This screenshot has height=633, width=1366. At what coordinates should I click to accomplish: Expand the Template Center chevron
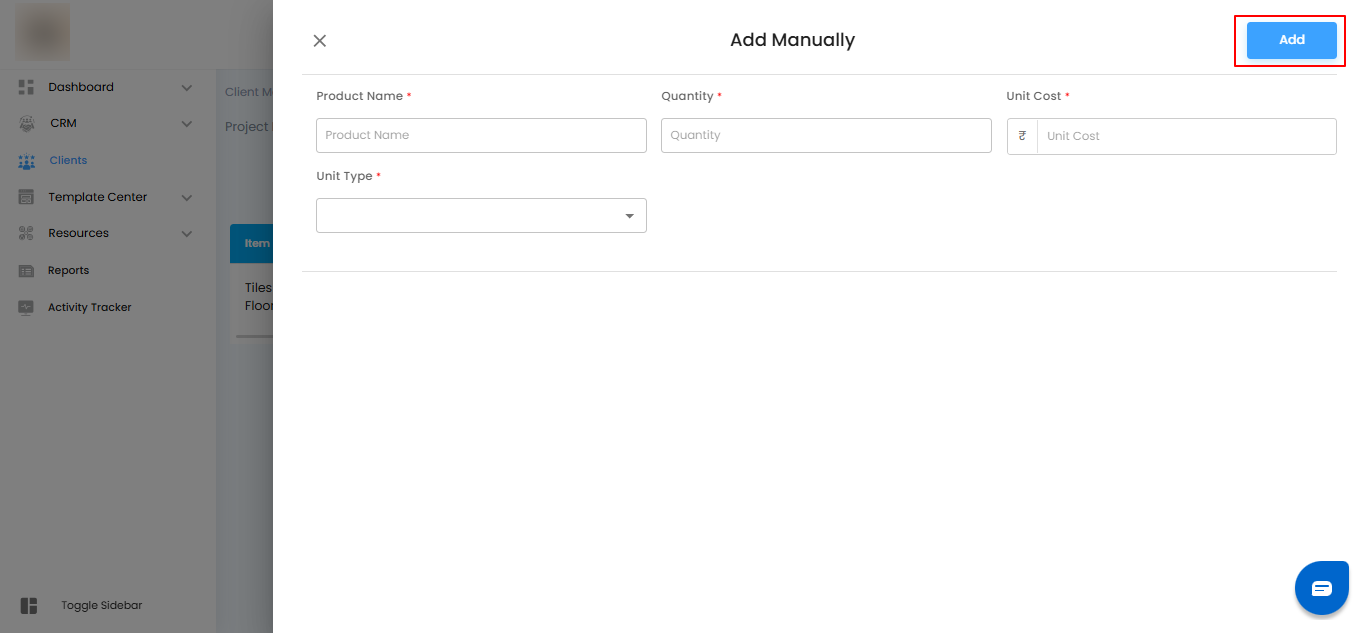(x=187, y=198)
